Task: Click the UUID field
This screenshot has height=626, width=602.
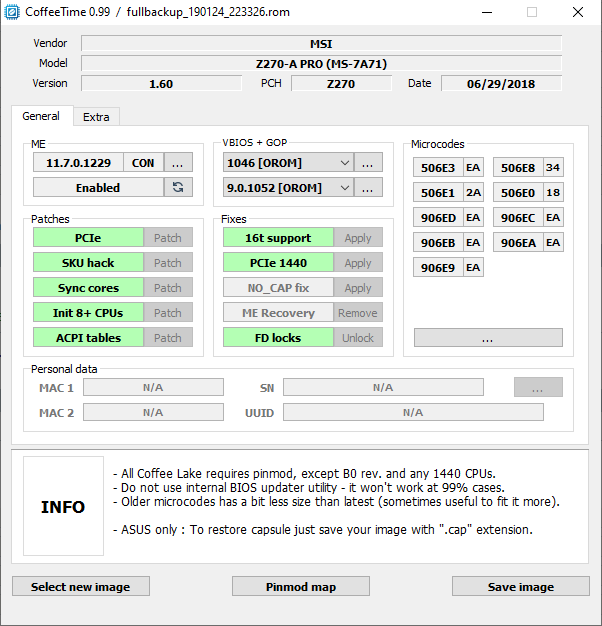Action: (413, 412)
